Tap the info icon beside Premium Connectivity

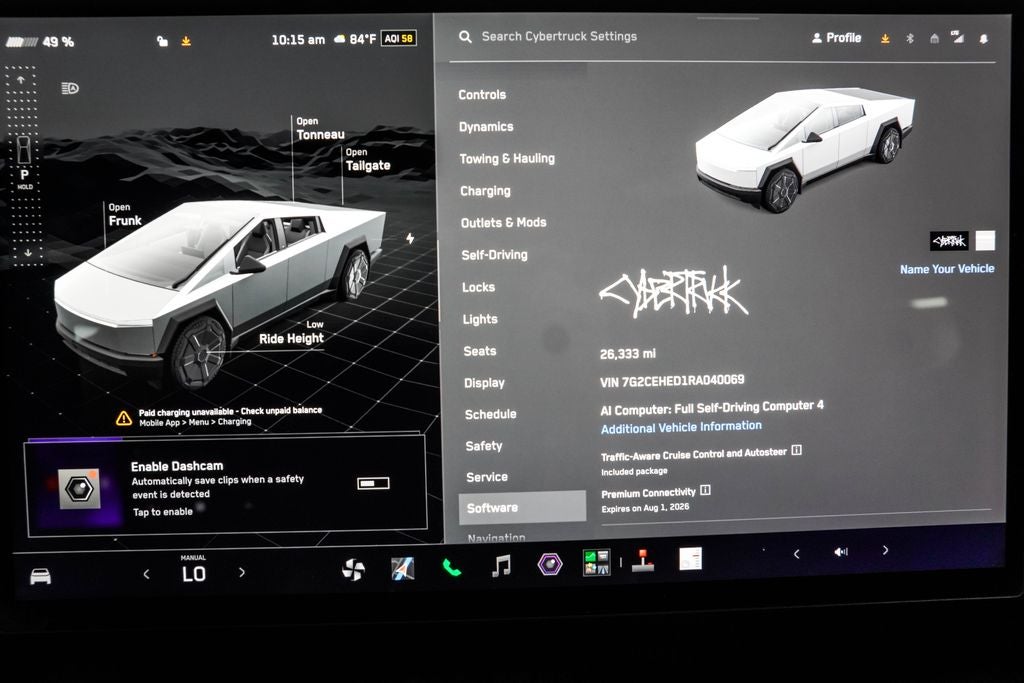(x=705, y=490)
